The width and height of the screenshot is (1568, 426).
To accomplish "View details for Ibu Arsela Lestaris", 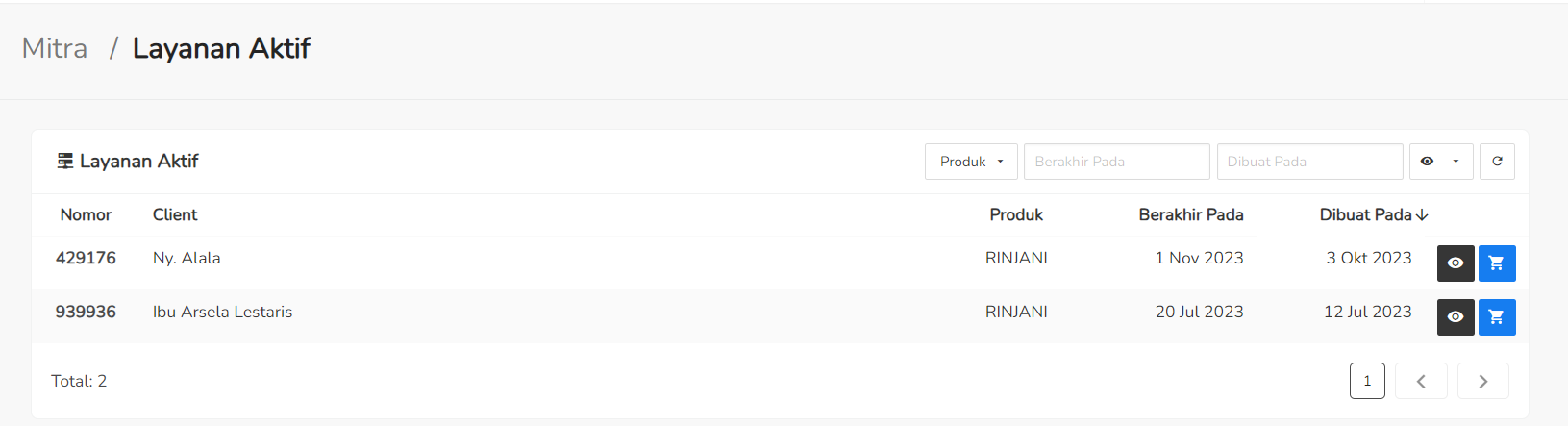I will (x=1456, y=317).
